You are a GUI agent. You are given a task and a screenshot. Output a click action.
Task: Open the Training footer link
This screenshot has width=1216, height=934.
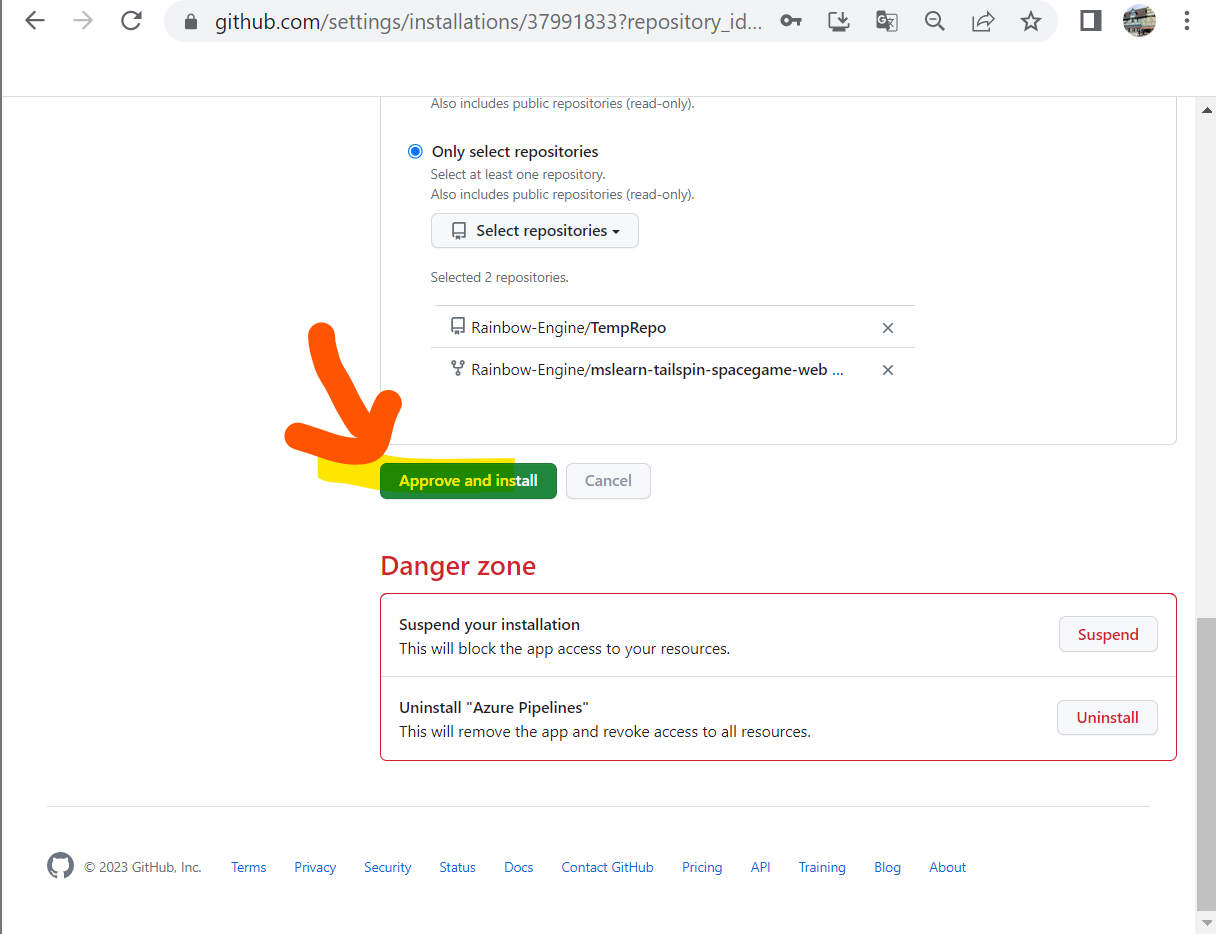click(822, 867)
